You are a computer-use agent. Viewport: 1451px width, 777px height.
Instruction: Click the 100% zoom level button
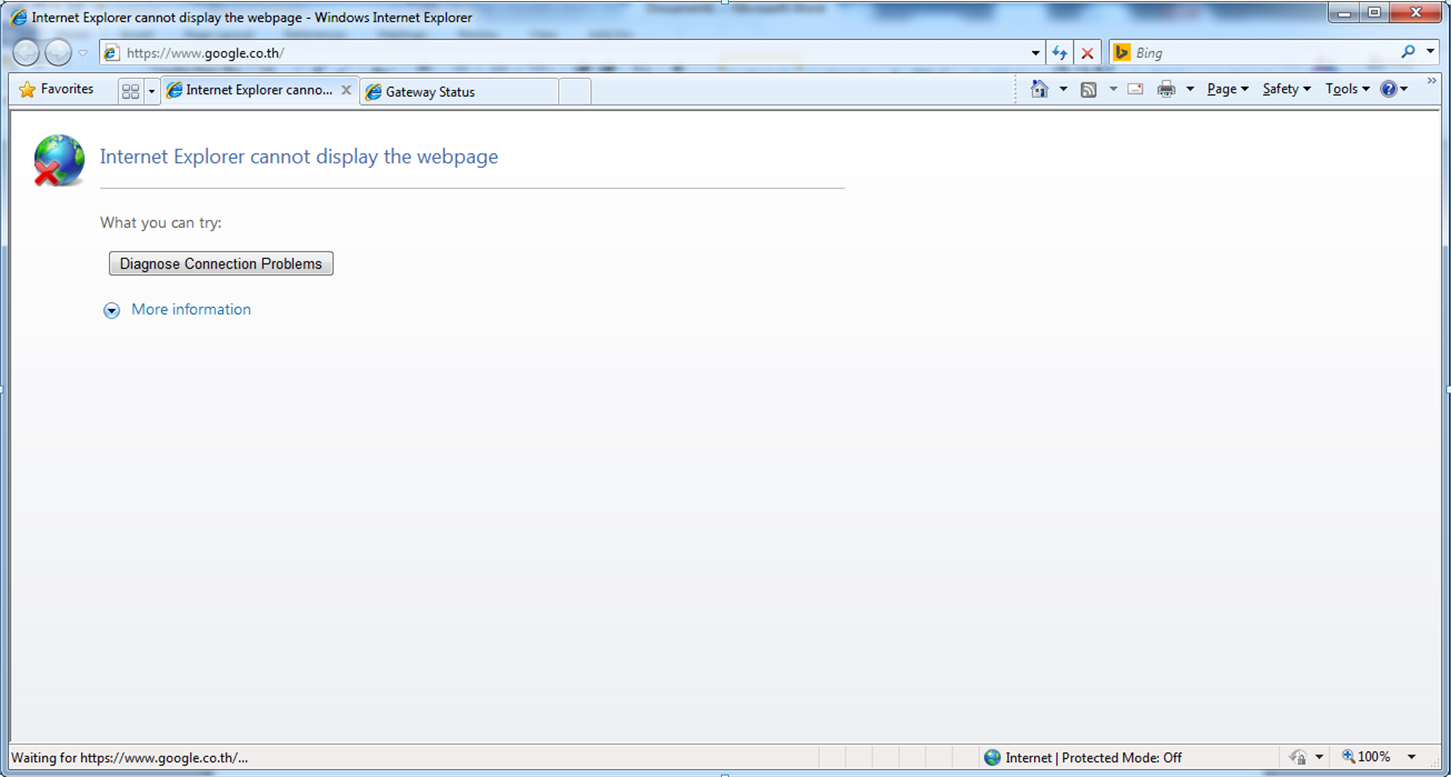[1366, 757]
